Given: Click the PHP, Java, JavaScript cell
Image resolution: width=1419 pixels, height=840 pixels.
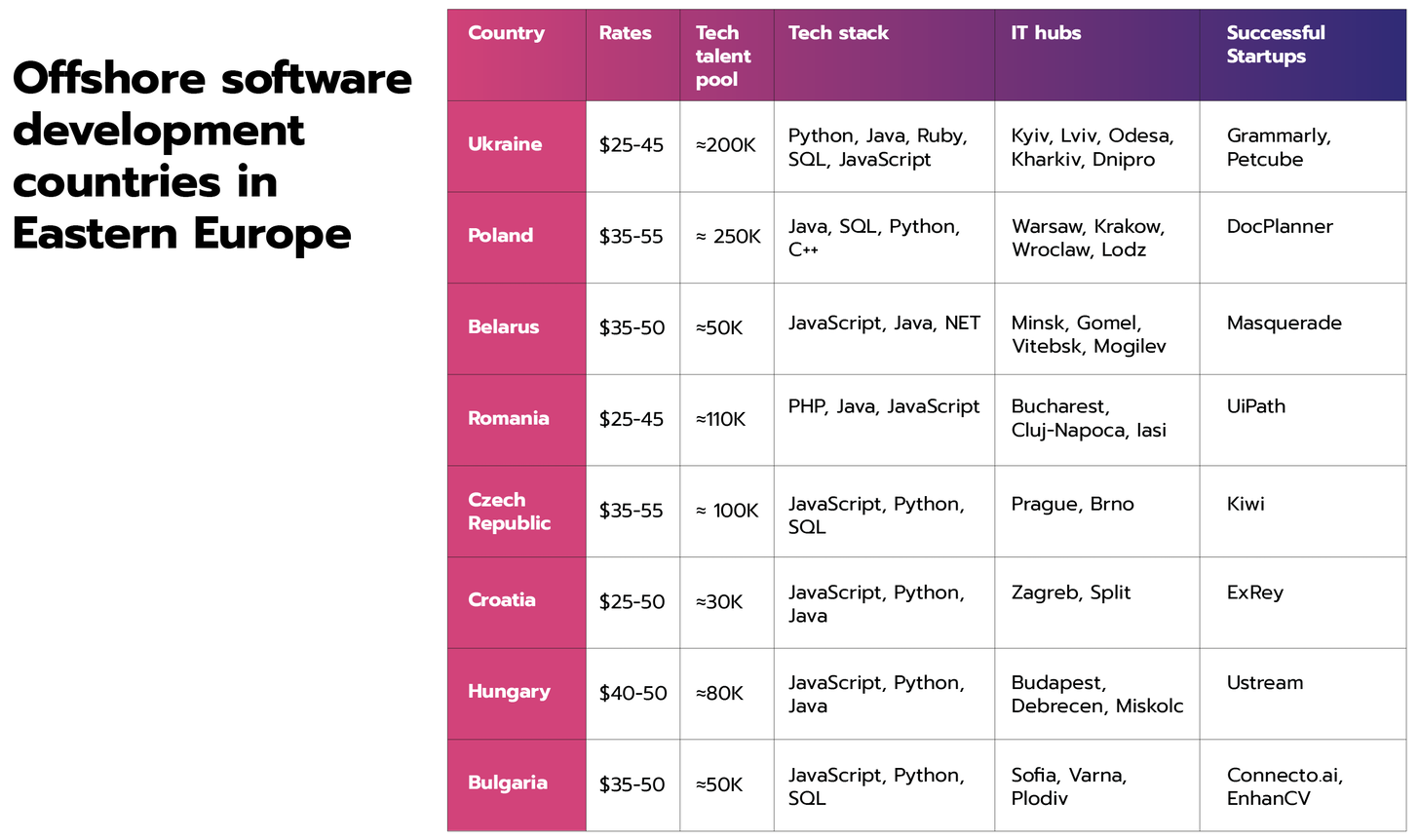Looking at the screenshot, I should [883, 406].
